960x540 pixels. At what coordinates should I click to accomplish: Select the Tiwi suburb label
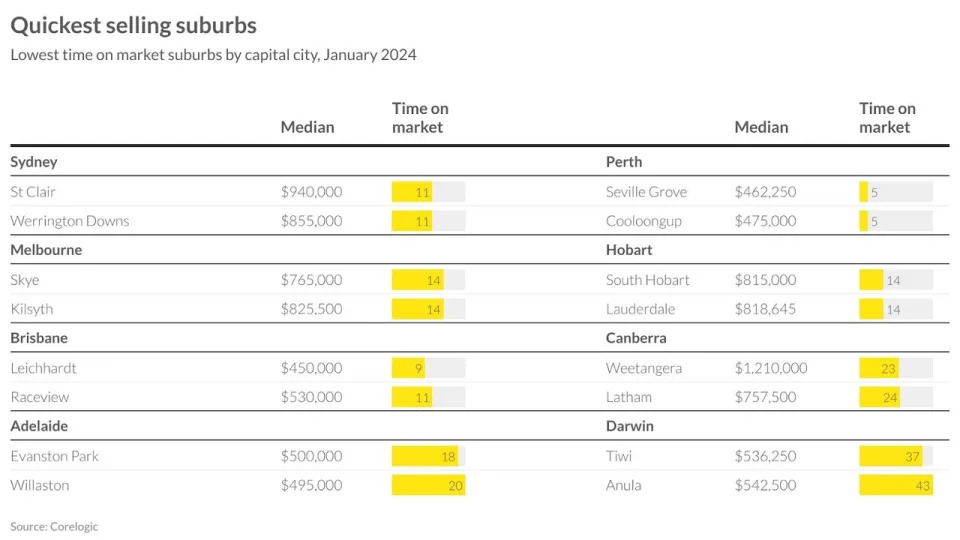619,456
